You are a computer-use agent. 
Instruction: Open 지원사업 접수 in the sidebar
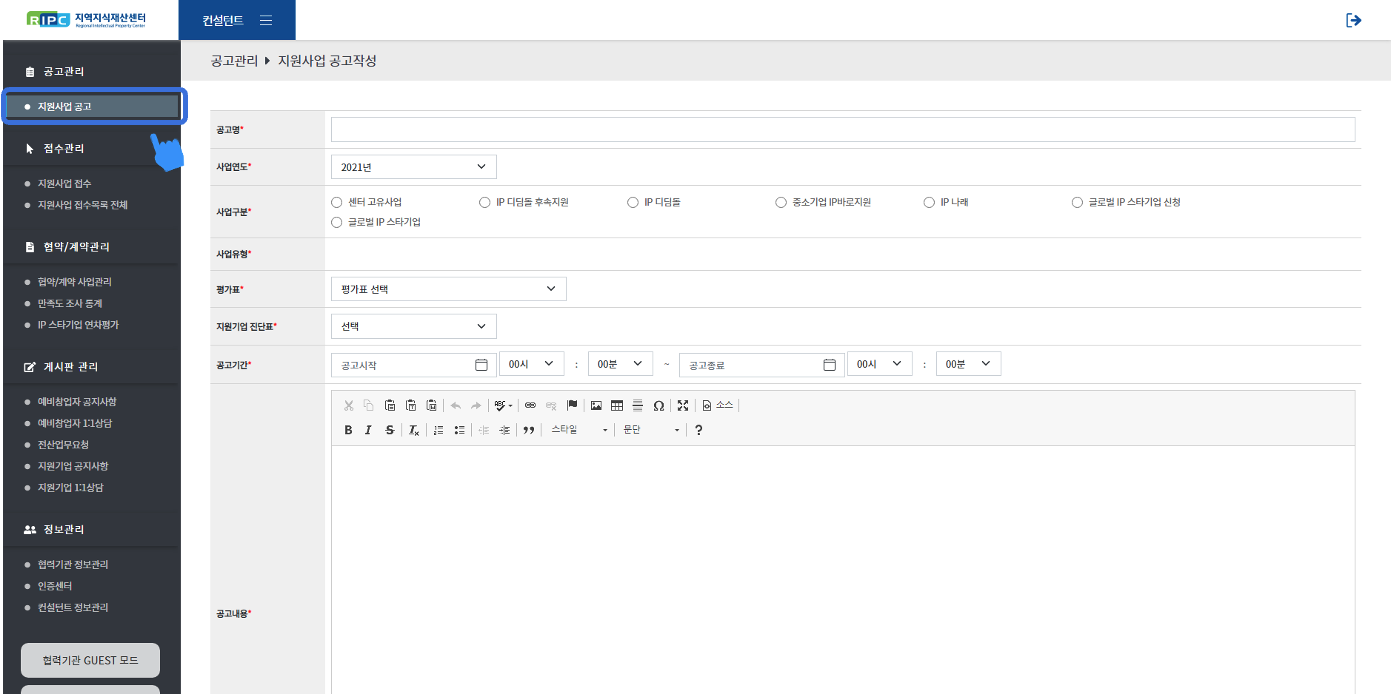click(x=64, y=183)
